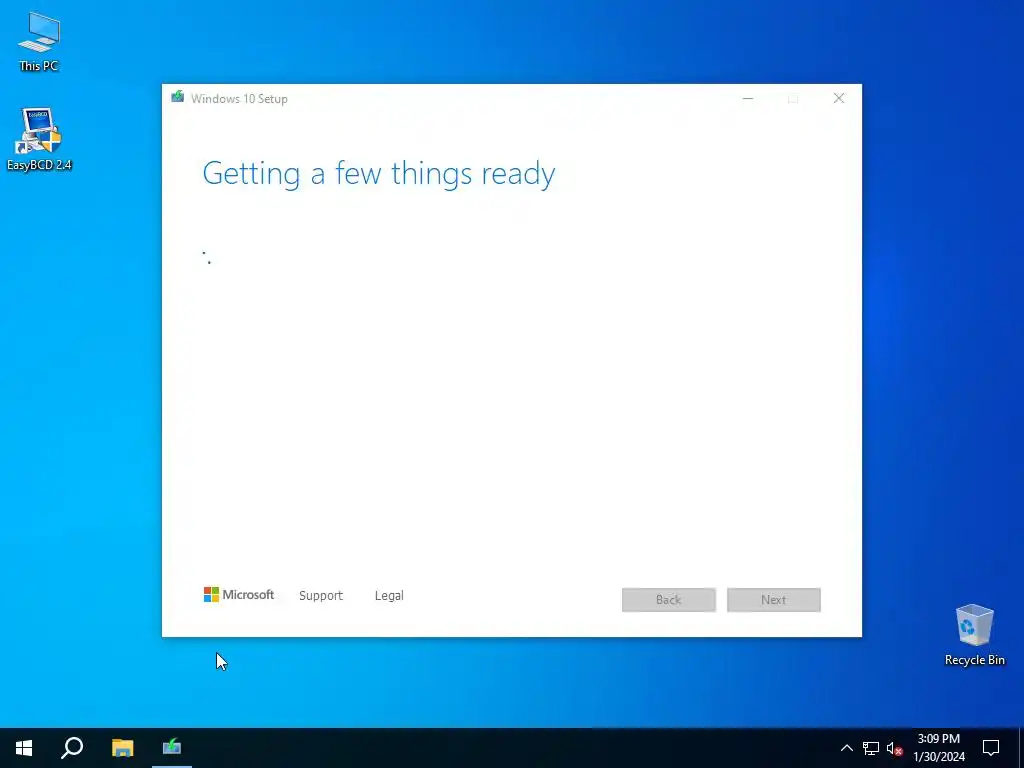Select the Recycle Bin desktop icon
Image resolution: width=1024 pixels, height=768 pixels.
(x=974, y=635)
